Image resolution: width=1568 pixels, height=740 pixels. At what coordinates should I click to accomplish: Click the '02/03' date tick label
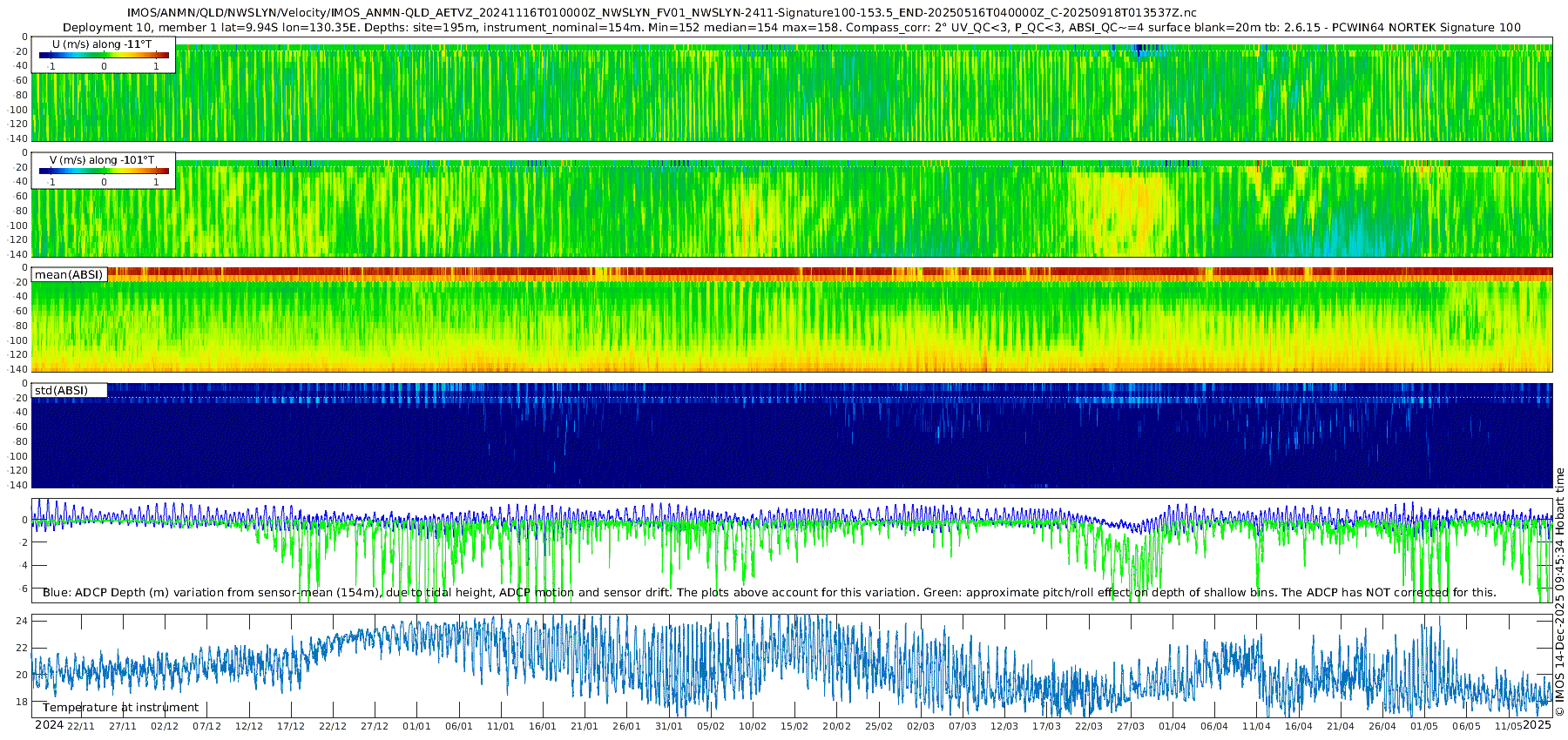point(921,726)
